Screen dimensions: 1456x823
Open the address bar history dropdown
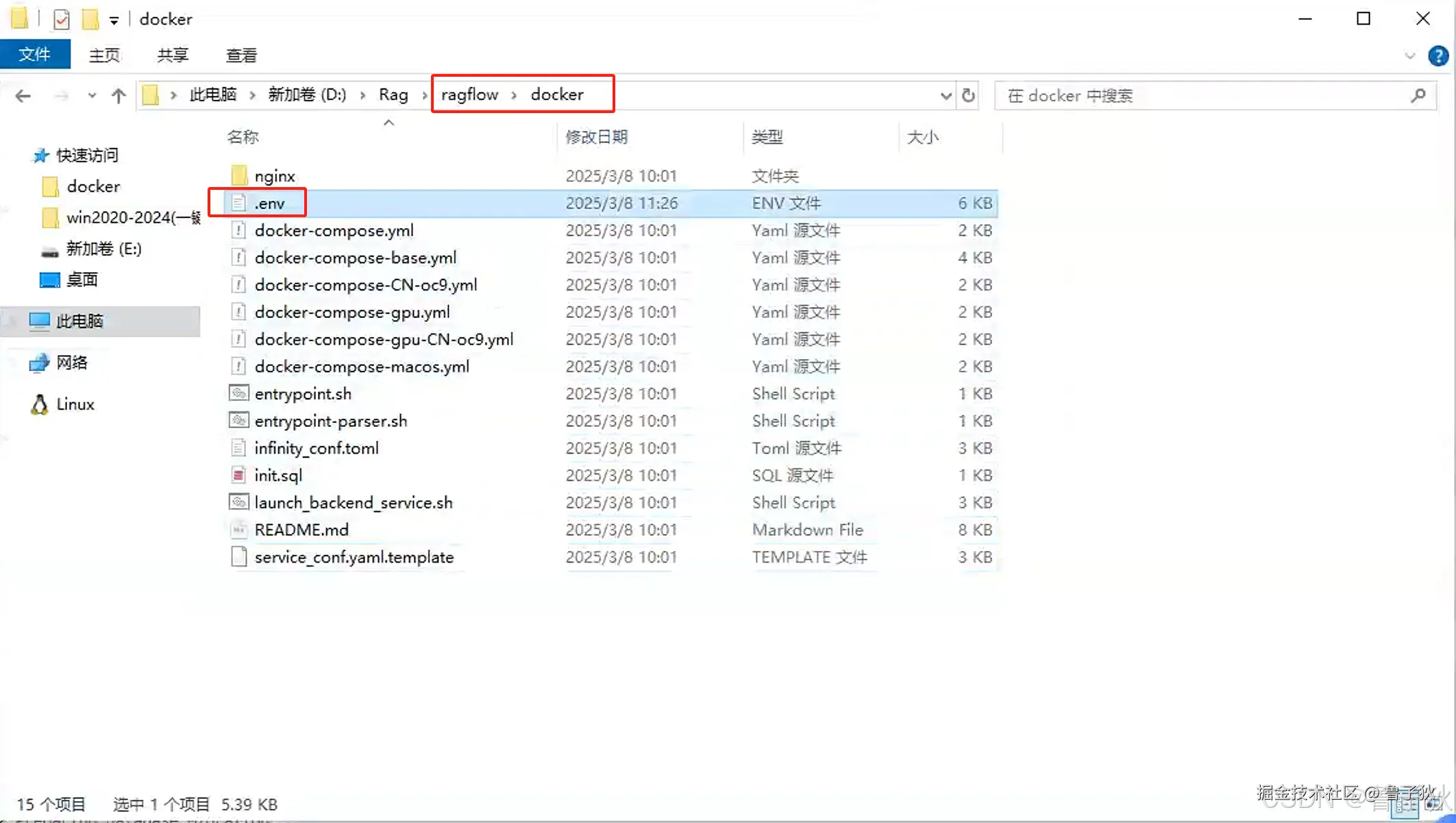click(946, 96)
